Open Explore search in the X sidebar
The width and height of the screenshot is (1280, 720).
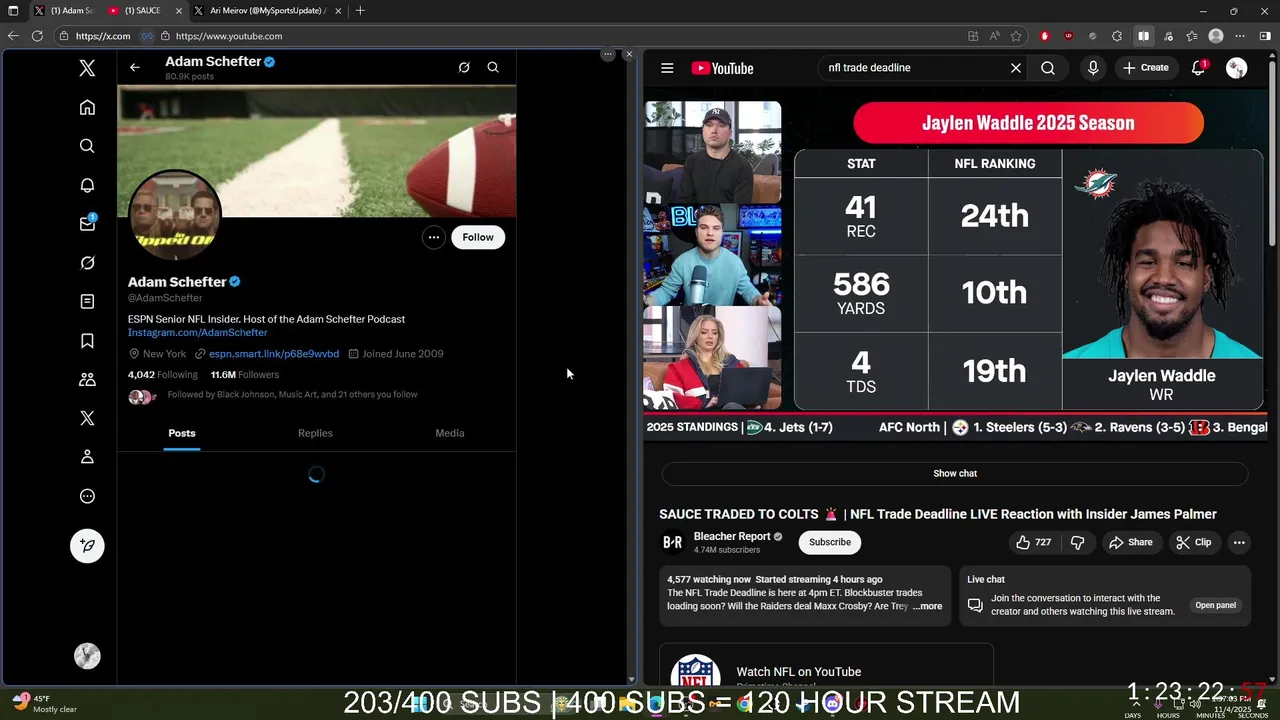87,146
